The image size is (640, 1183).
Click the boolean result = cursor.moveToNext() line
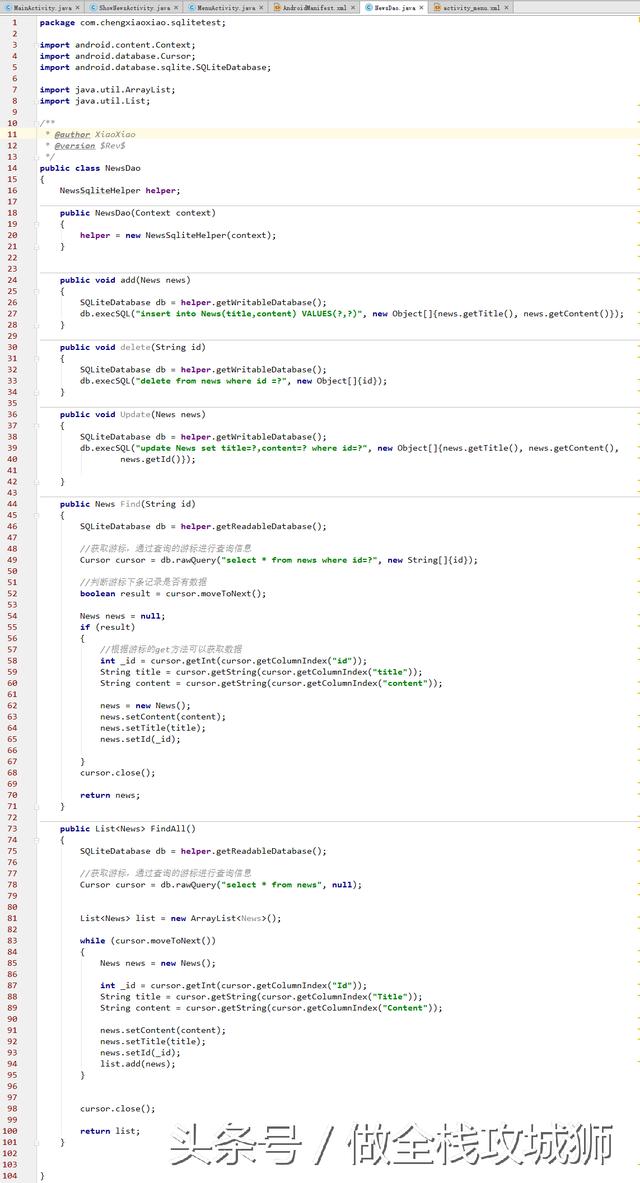point(173,593)
